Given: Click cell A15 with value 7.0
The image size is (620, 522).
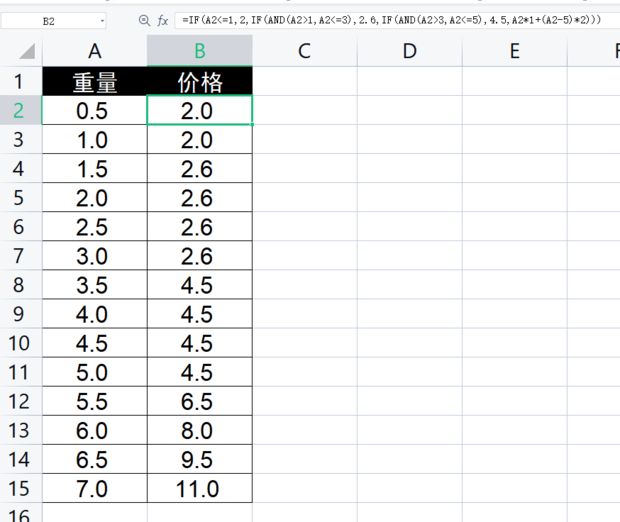Looking at the screenshot, I should 95,488.
